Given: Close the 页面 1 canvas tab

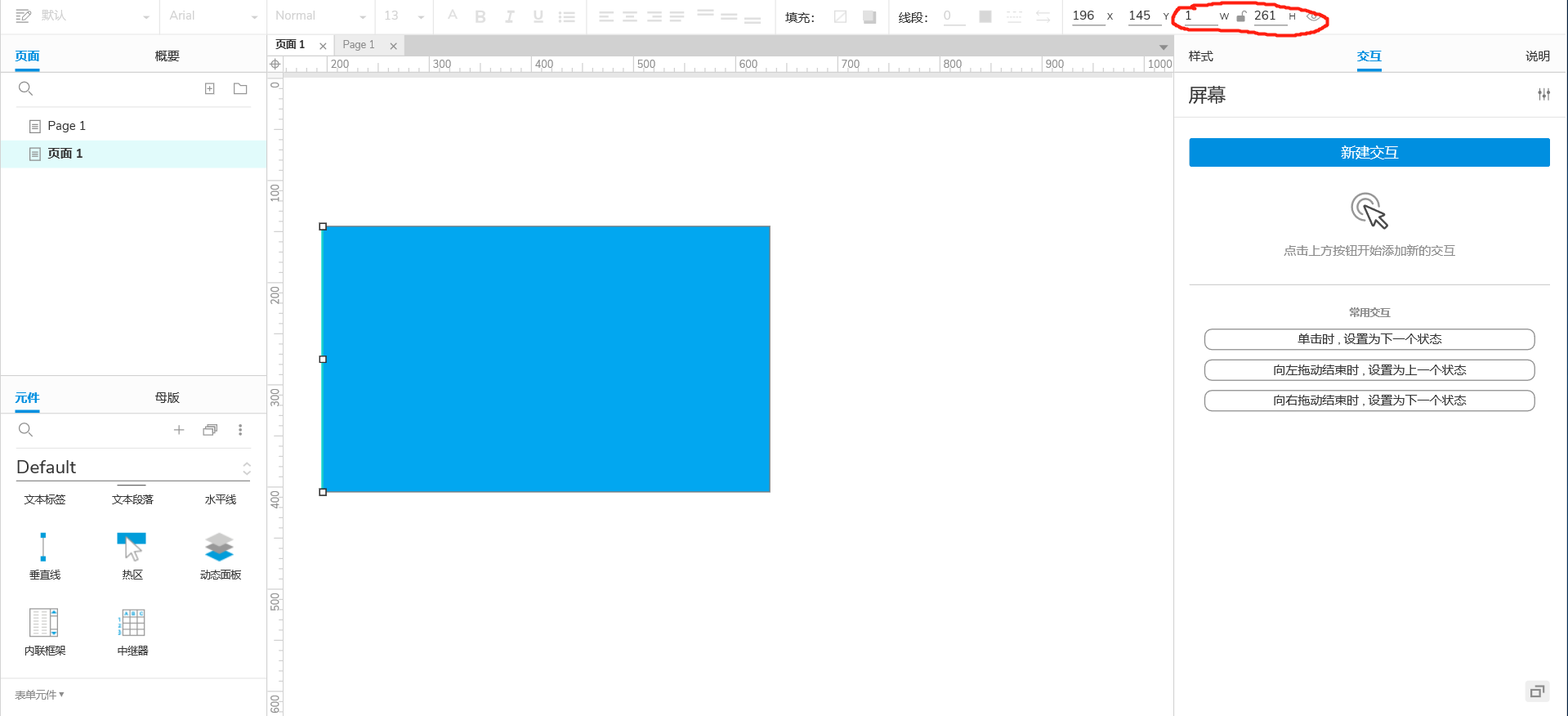Looking at the screenshot, I should (x=323, y=46).
